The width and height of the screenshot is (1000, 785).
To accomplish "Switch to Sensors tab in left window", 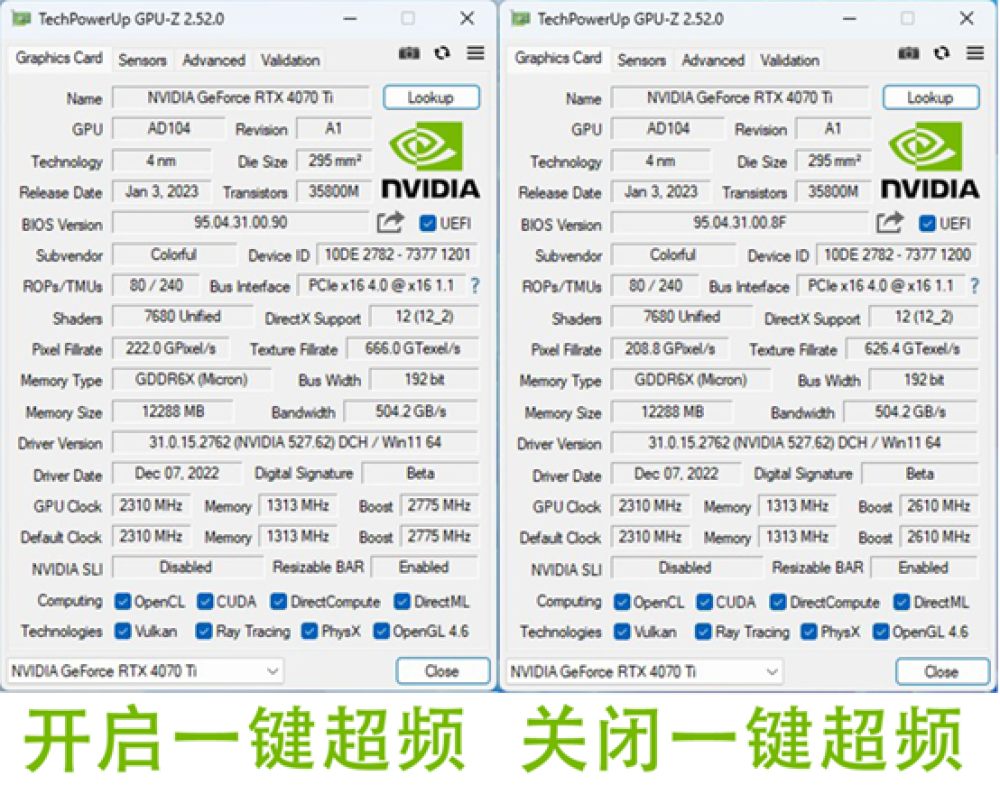I will click(x=142, y=60).
